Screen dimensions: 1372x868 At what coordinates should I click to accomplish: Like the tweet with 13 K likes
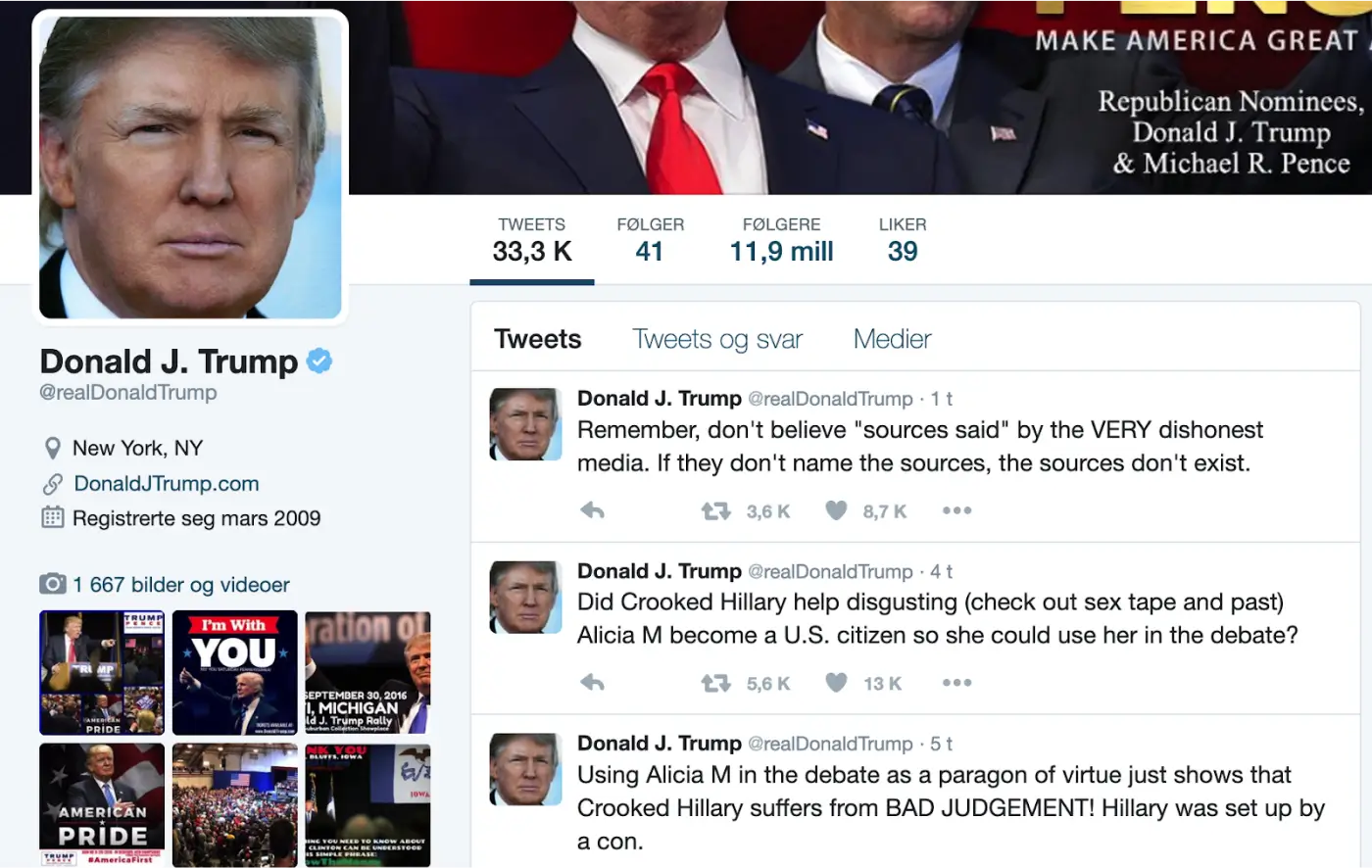point(836,683)
